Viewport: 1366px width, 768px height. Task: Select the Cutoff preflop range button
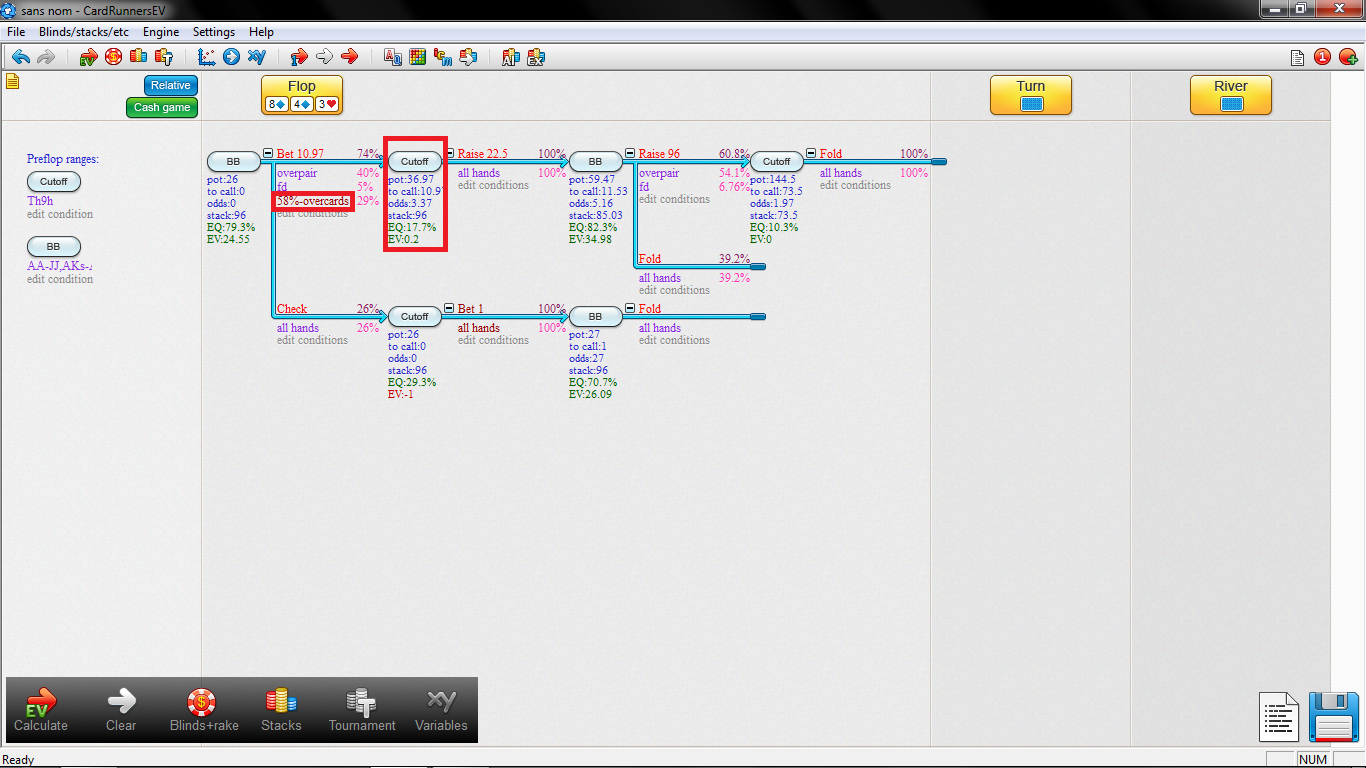[54, 182]
